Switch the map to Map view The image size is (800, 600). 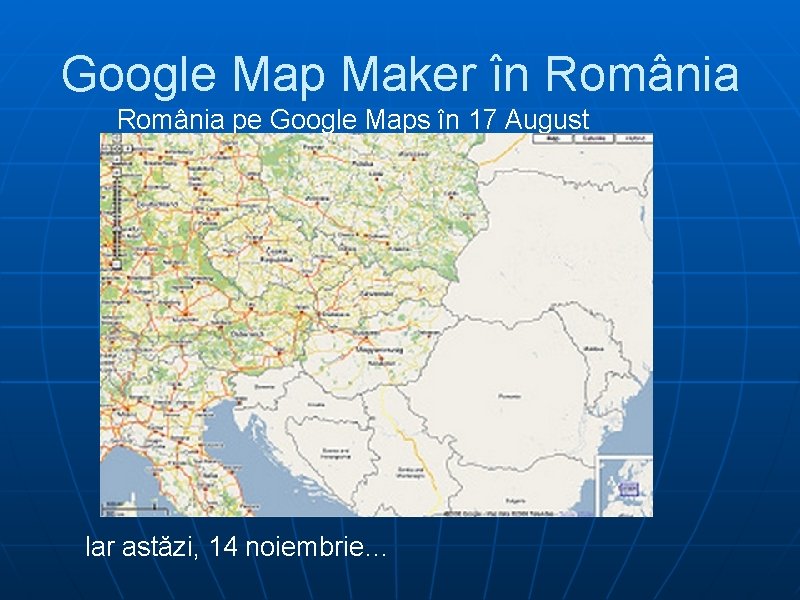click(x=553, y=138)
